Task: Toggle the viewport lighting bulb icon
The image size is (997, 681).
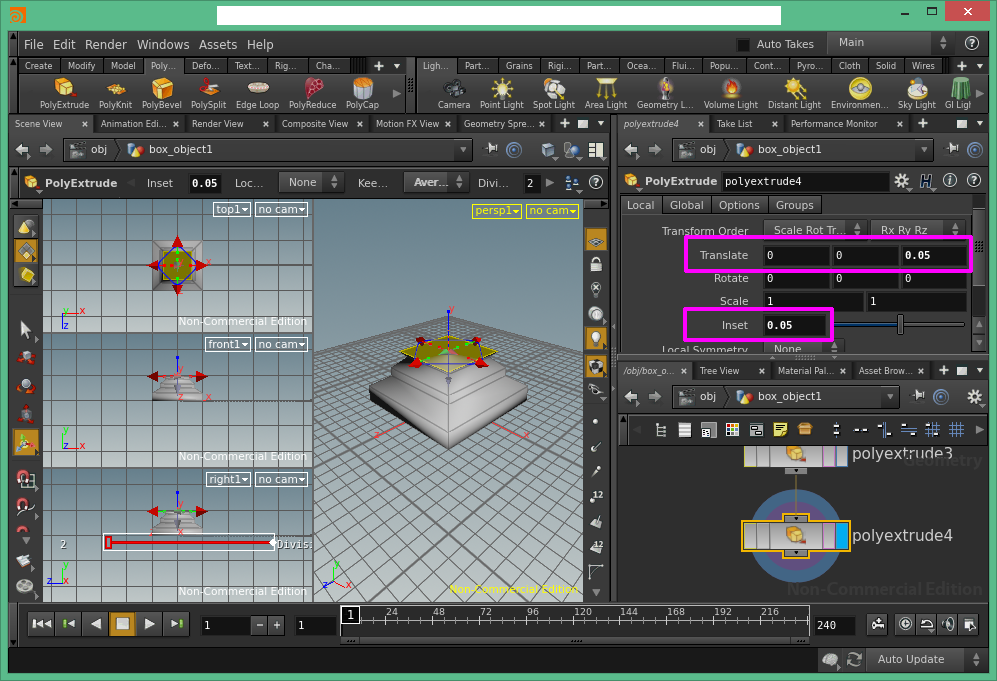Action: [x=596, y=339]
